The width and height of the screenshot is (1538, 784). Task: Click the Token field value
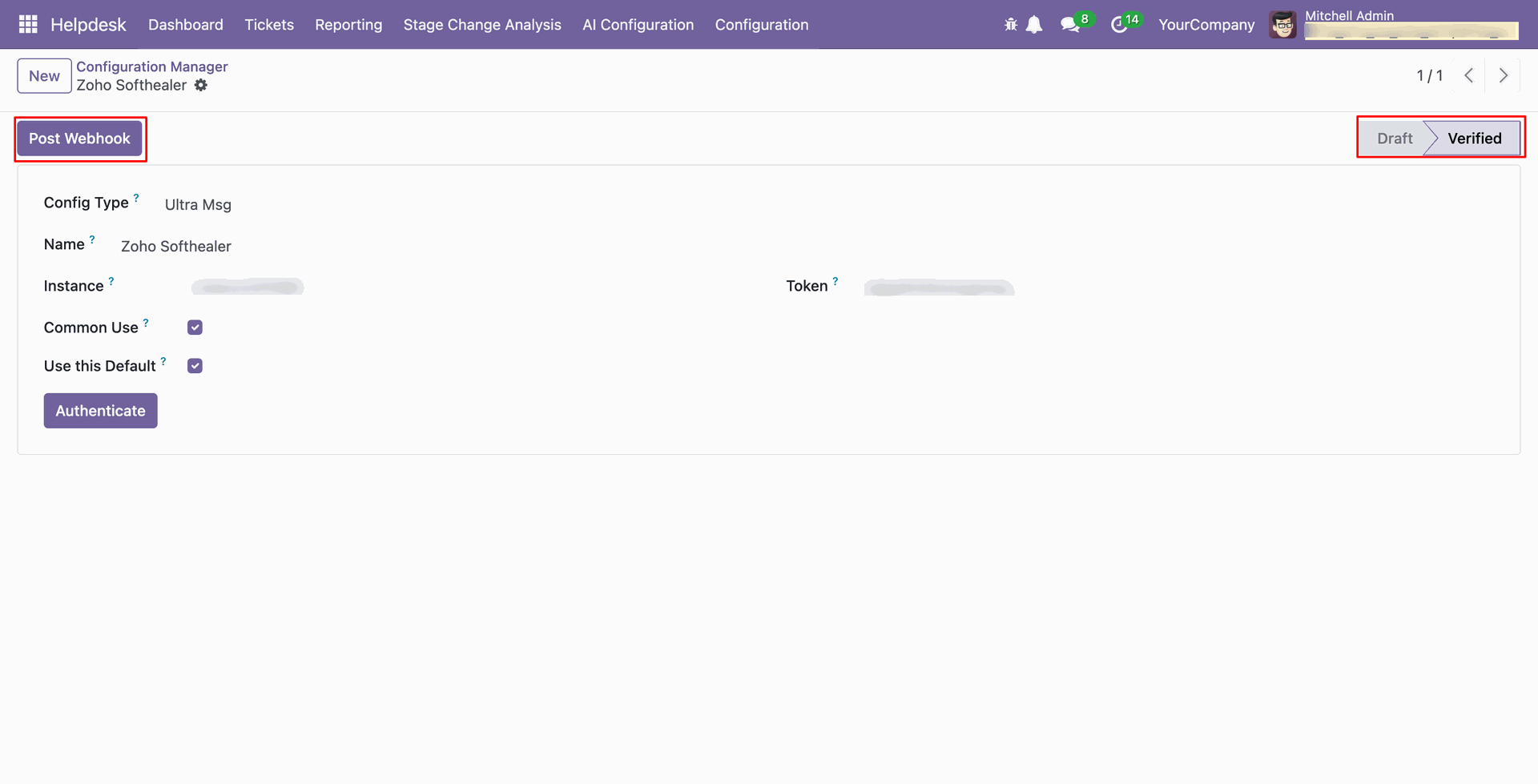click(x=939, y=287)
